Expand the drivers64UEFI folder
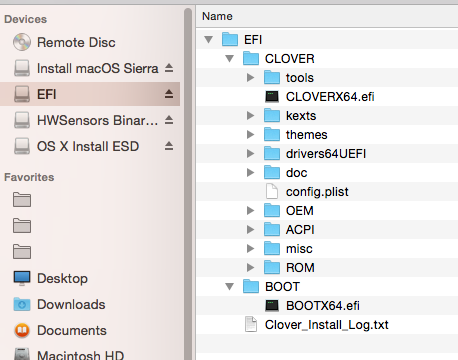 point(250,154)
